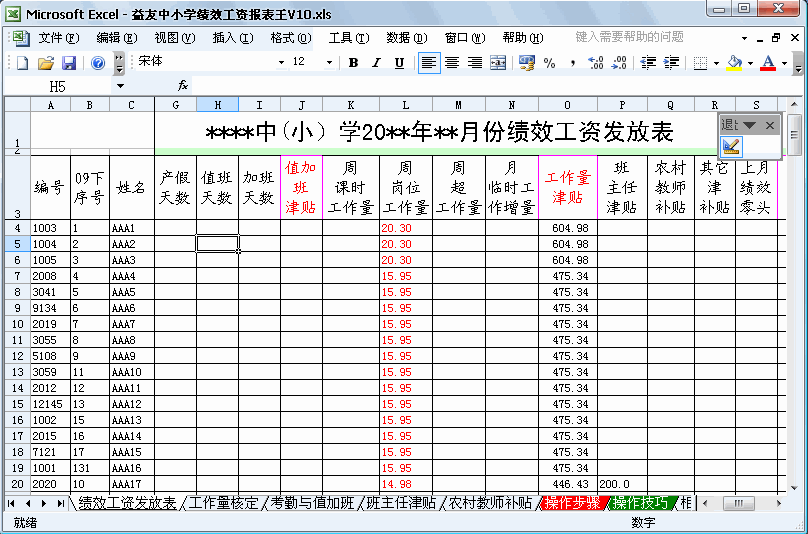Merge and center selected cells
Screen dimensions: 808x534
498,63
